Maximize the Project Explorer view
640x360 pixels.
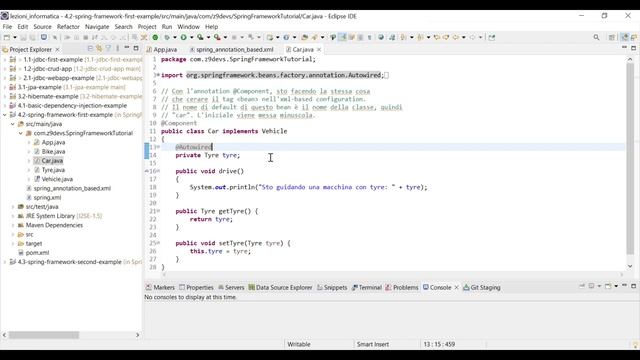coord(136,48)
